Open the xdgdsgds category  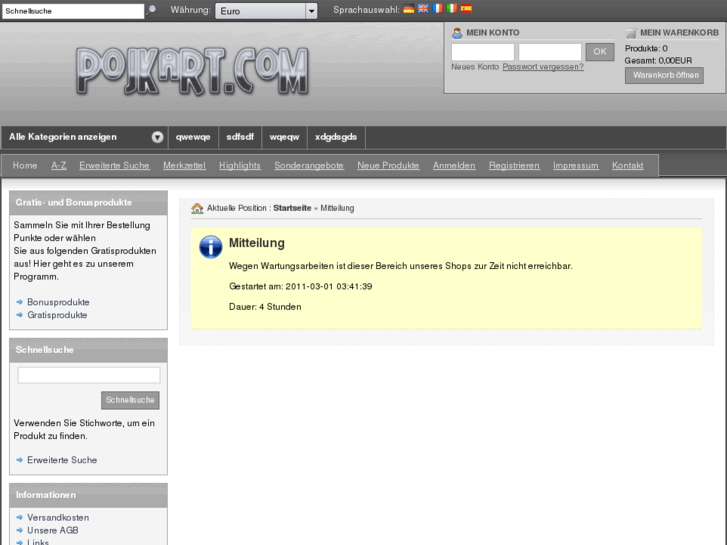point(336,137)
